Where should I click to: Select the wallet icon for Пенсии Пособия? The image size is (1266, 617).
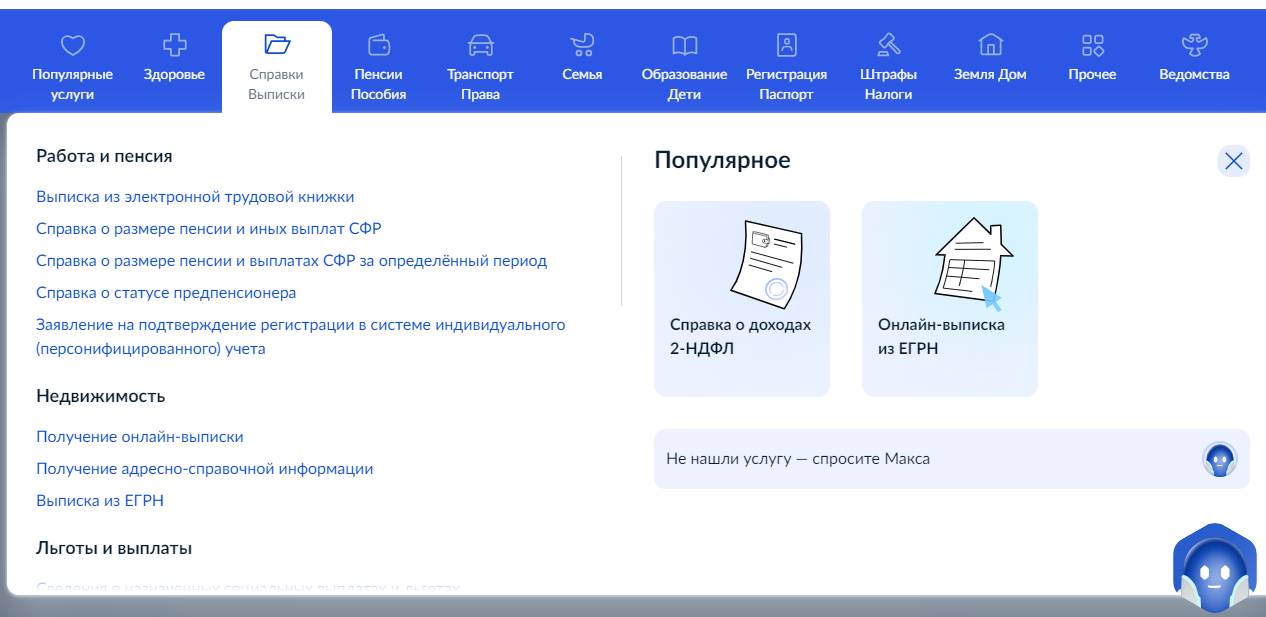379,45
